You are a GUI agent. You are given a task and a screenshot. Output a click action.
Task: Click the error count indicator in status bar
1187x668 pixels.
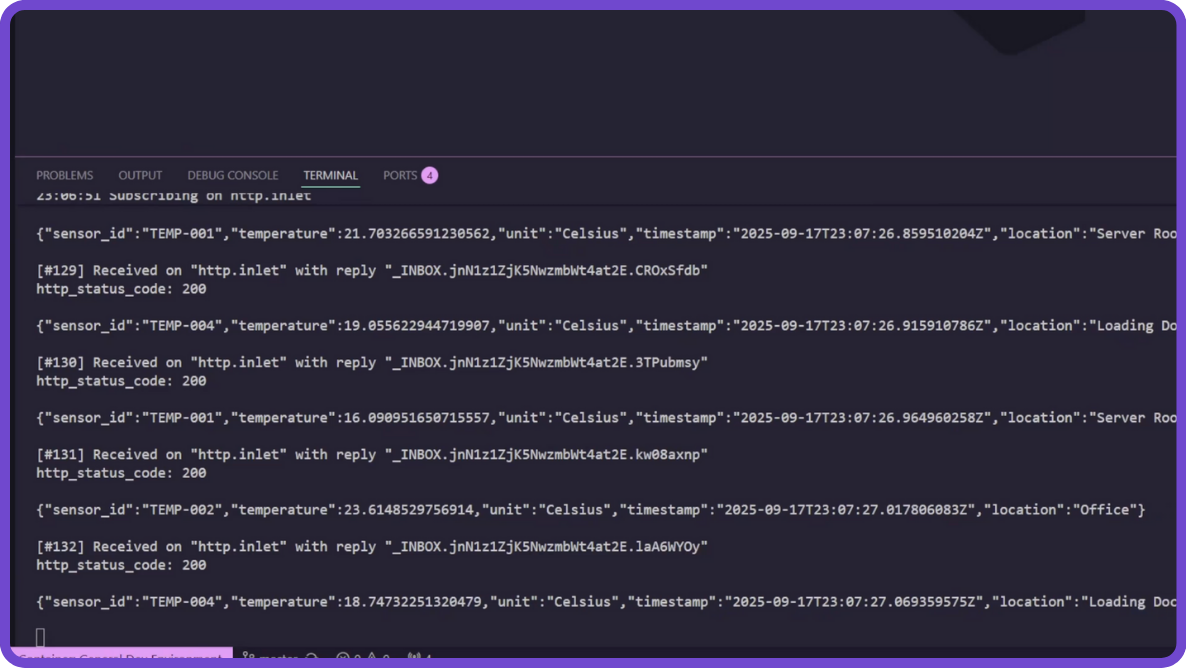pos(349,657)
